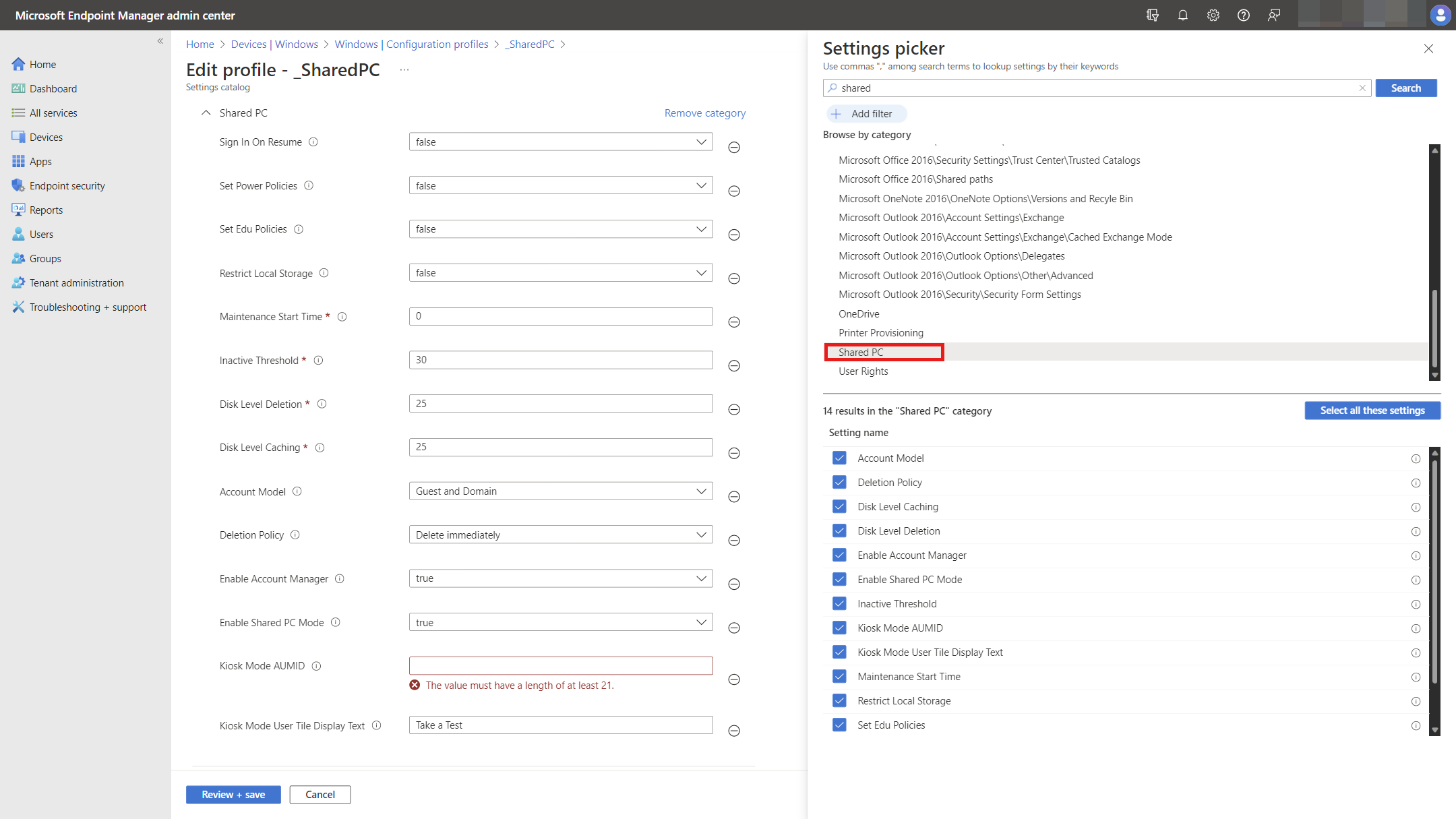Uncheck Kiosk Mode AUMID in picker

coord(839,628)
